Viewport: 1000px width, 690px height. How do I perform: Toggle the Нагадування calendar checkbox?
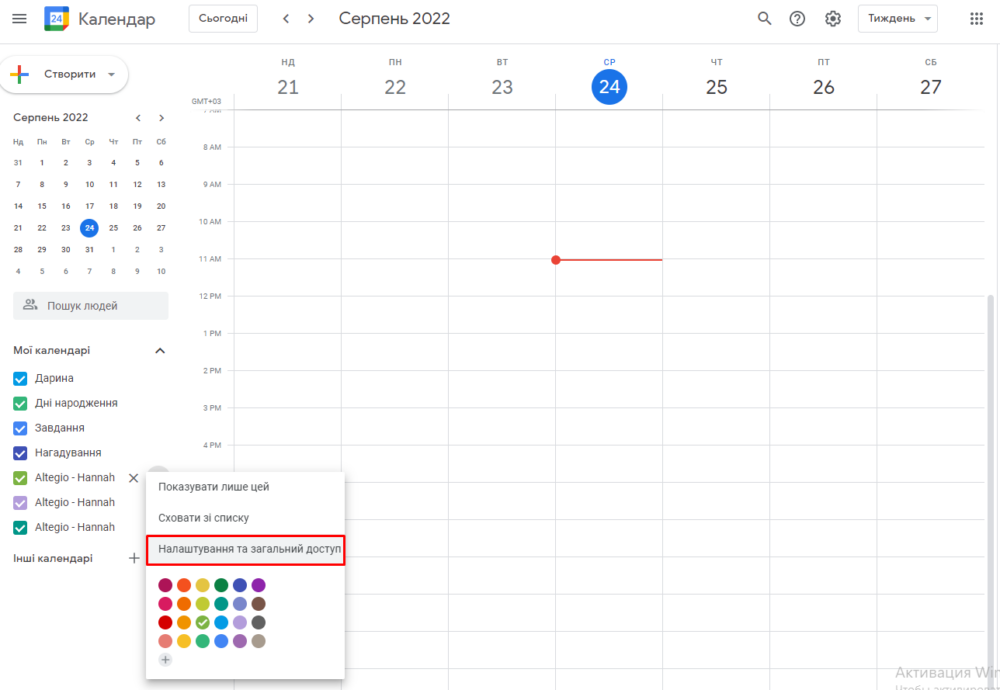(x=20, y=453)
